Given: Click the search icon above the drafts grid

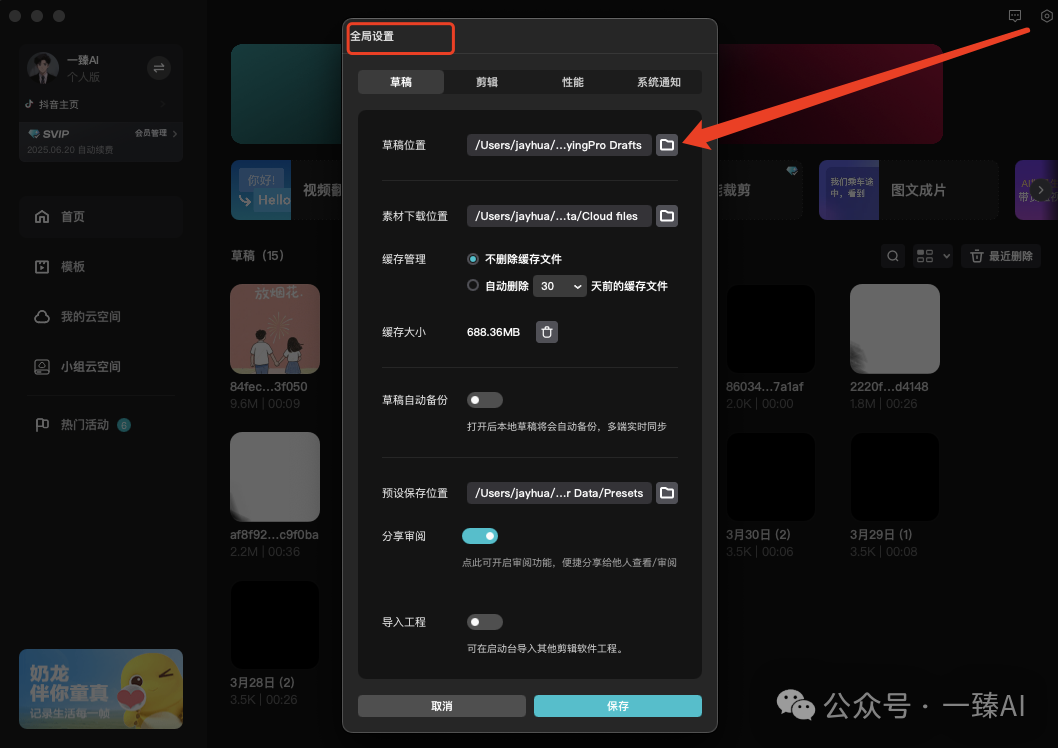Looking at the screenshot, I should click(x=892, y=255).
